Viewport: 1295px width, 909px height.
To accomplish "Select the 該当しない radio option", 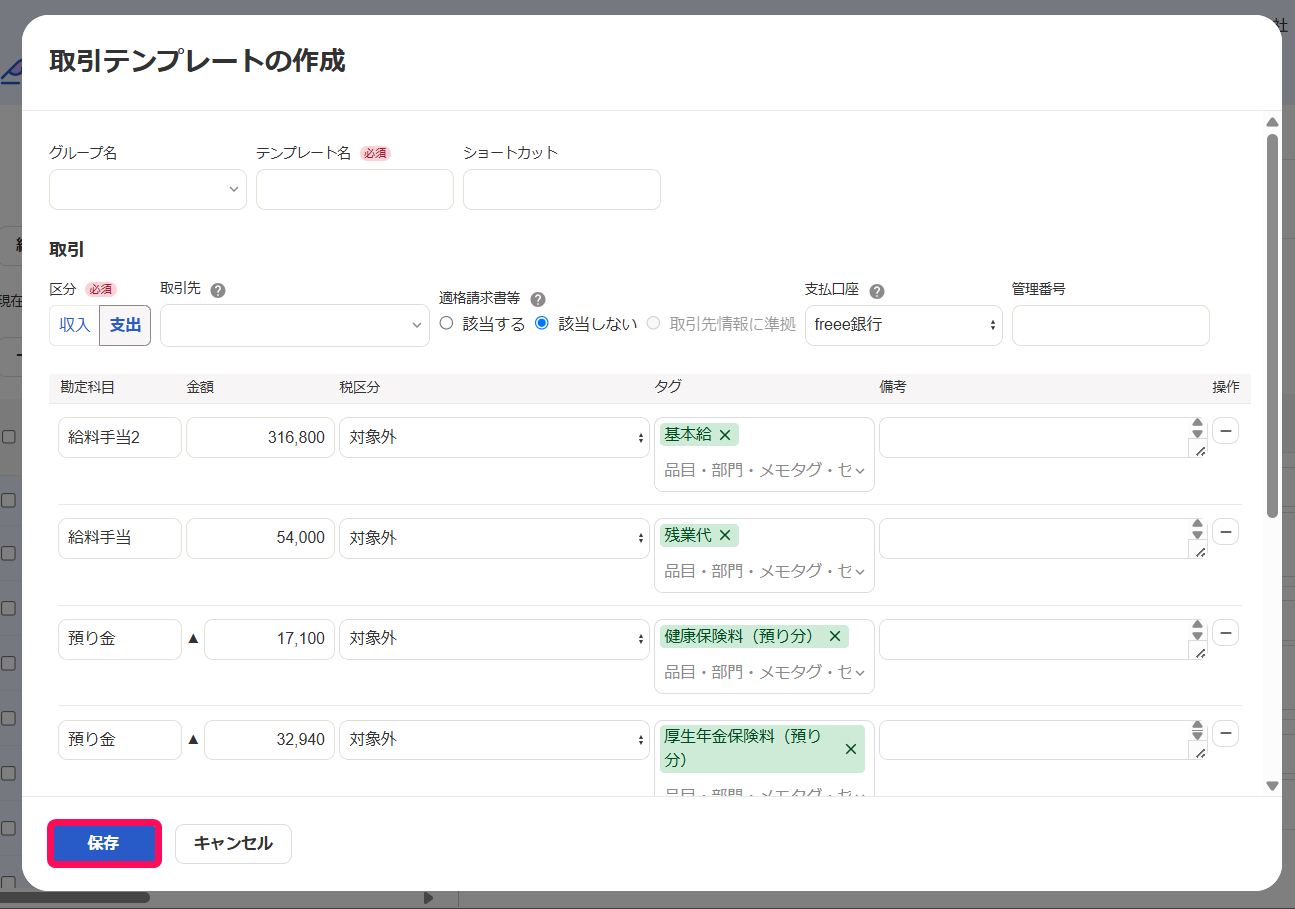I will click(x=542, y=323).
